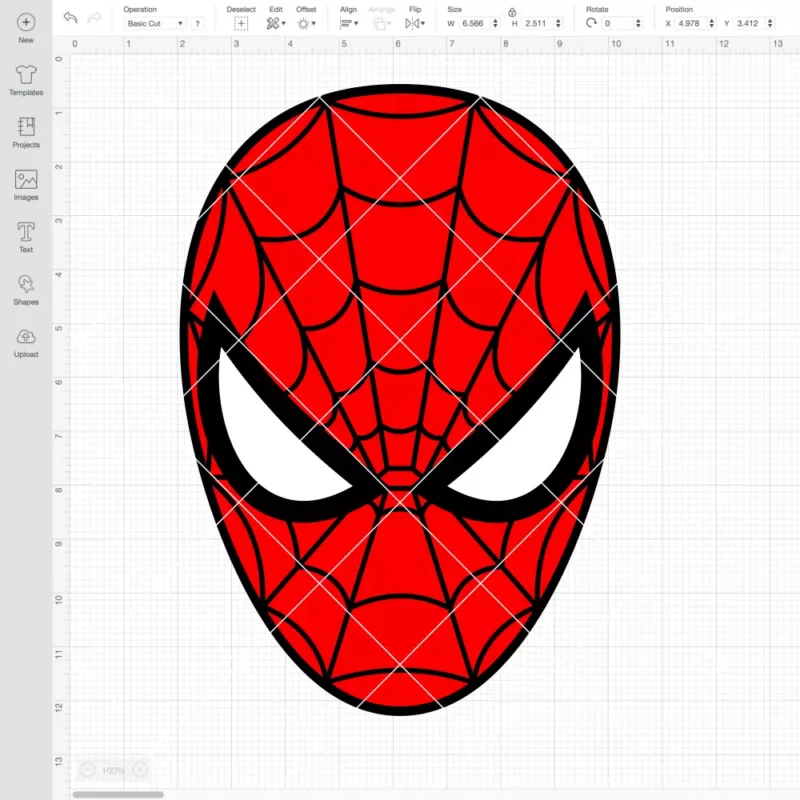Adjust the Height stepper arrows
Viewport: 800px width, 800px height.
click(558, 23)
